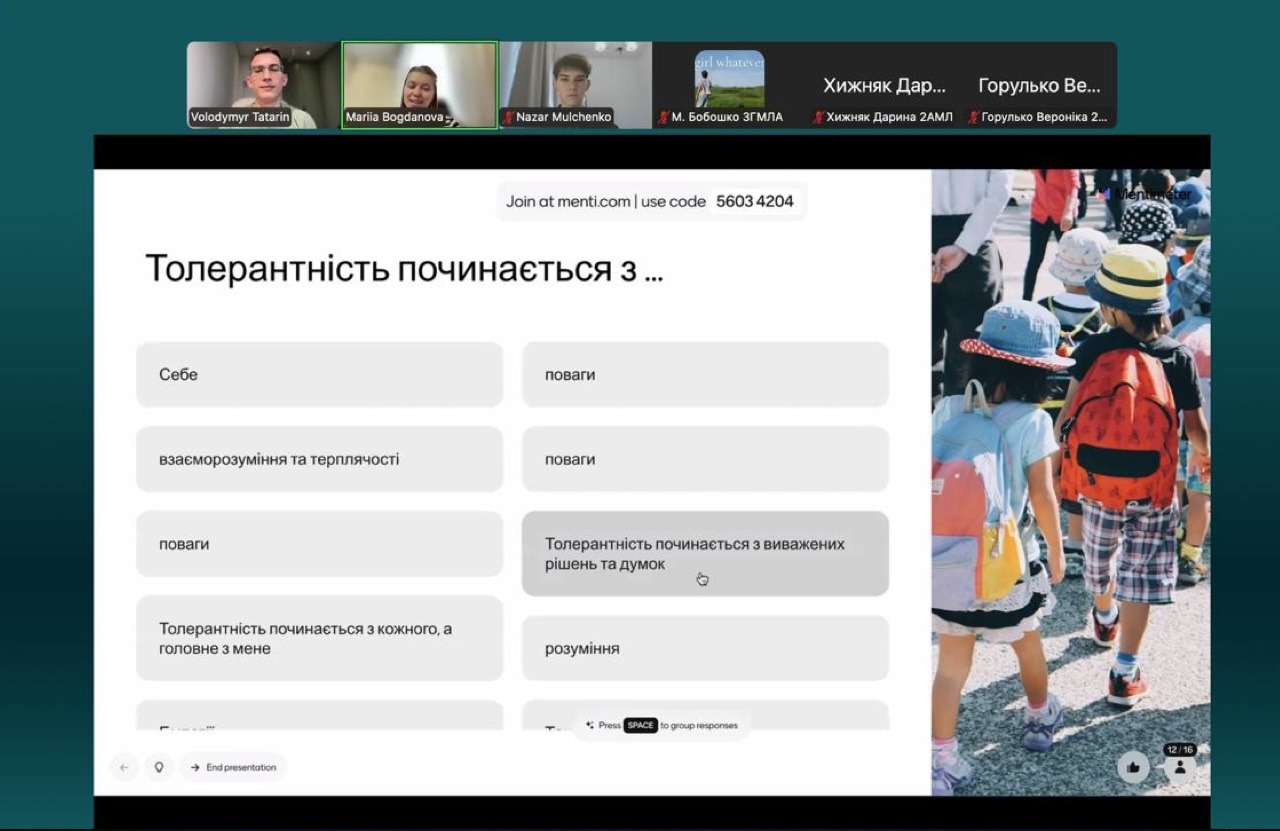Image resolution: width=1280 pixels, height=831 pixels.
Task: Click the muted mic icon for Nazar Mulchenko
Action: point(508,118)
